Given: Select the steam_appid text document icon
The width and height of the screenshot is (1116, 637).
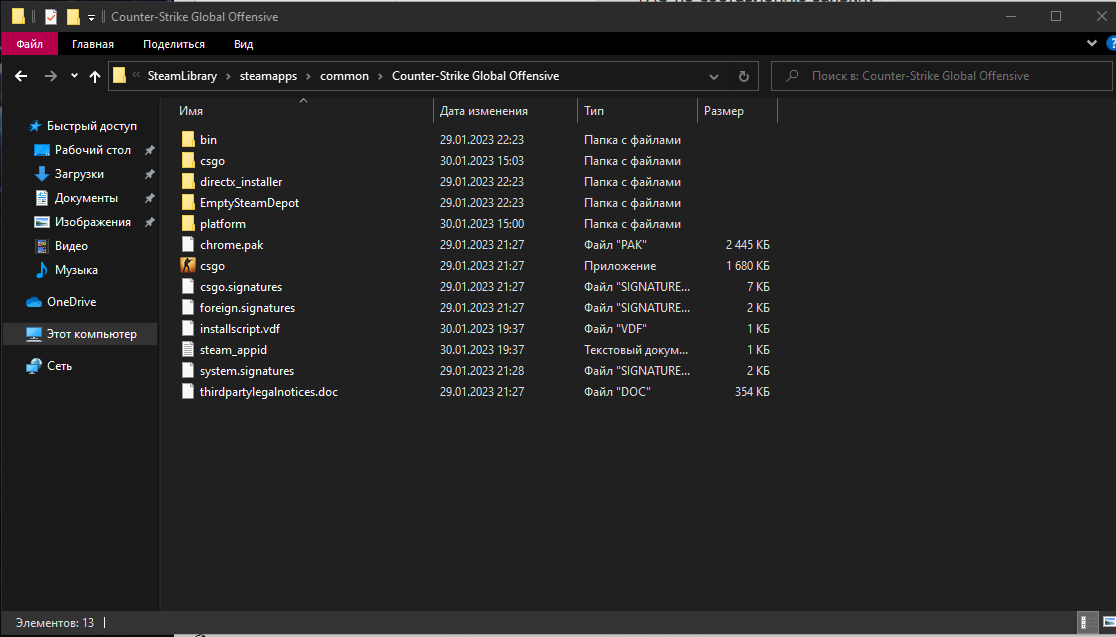Looking at the screenshot, I should click(x=188, y=349).
